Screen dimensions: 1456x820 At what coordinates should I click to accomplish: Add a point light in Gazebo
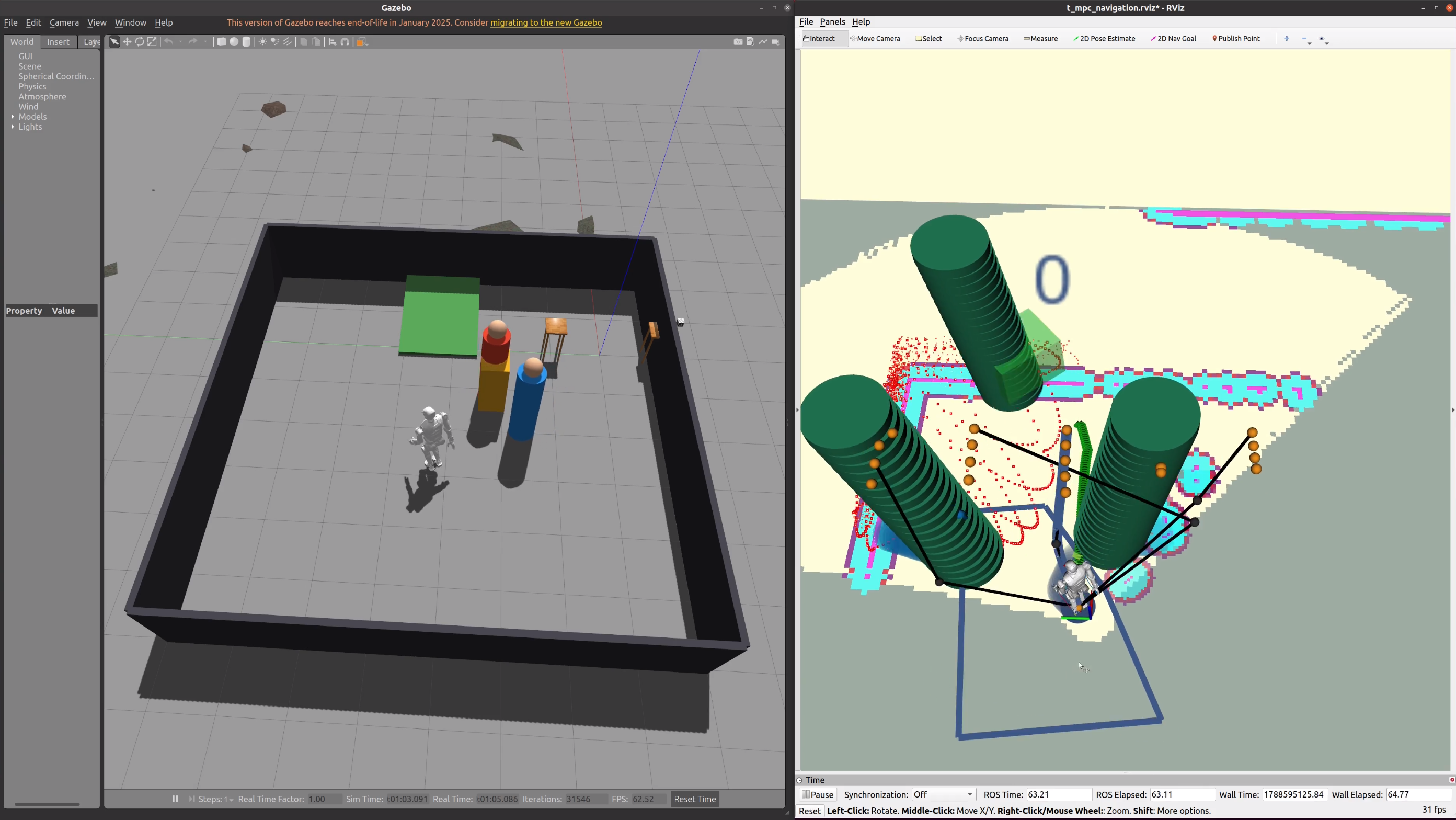[x=263, y=42]
